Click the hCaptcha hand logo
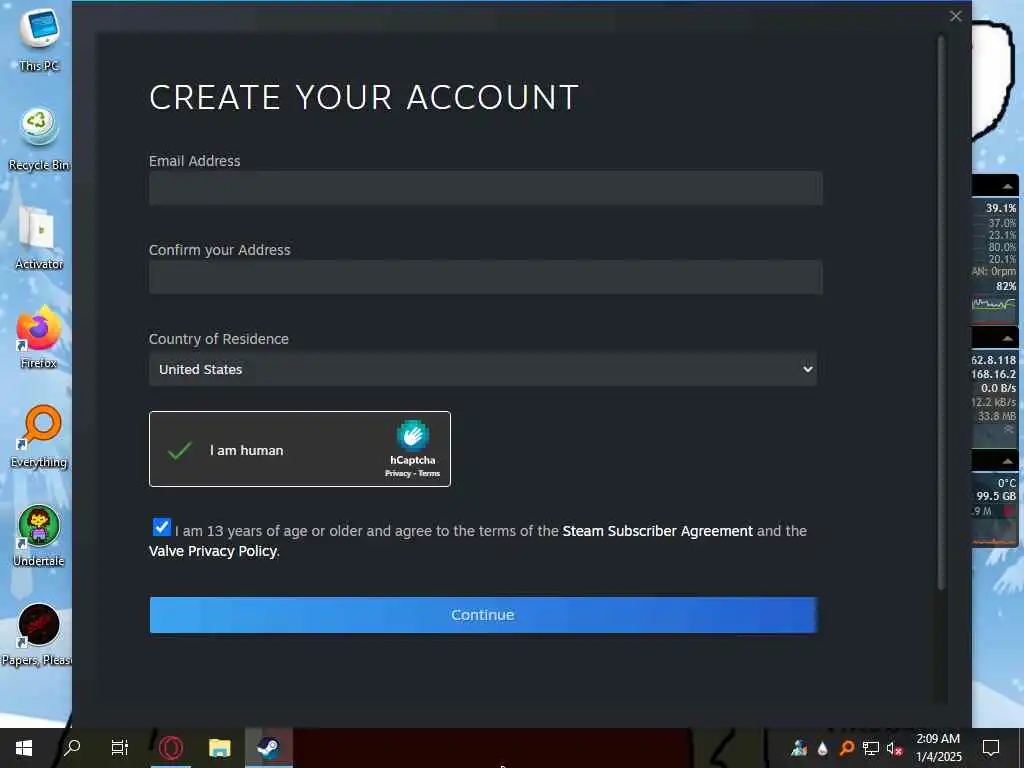The width and height of the screenshot is (1024, 768). tap(413, 436)
